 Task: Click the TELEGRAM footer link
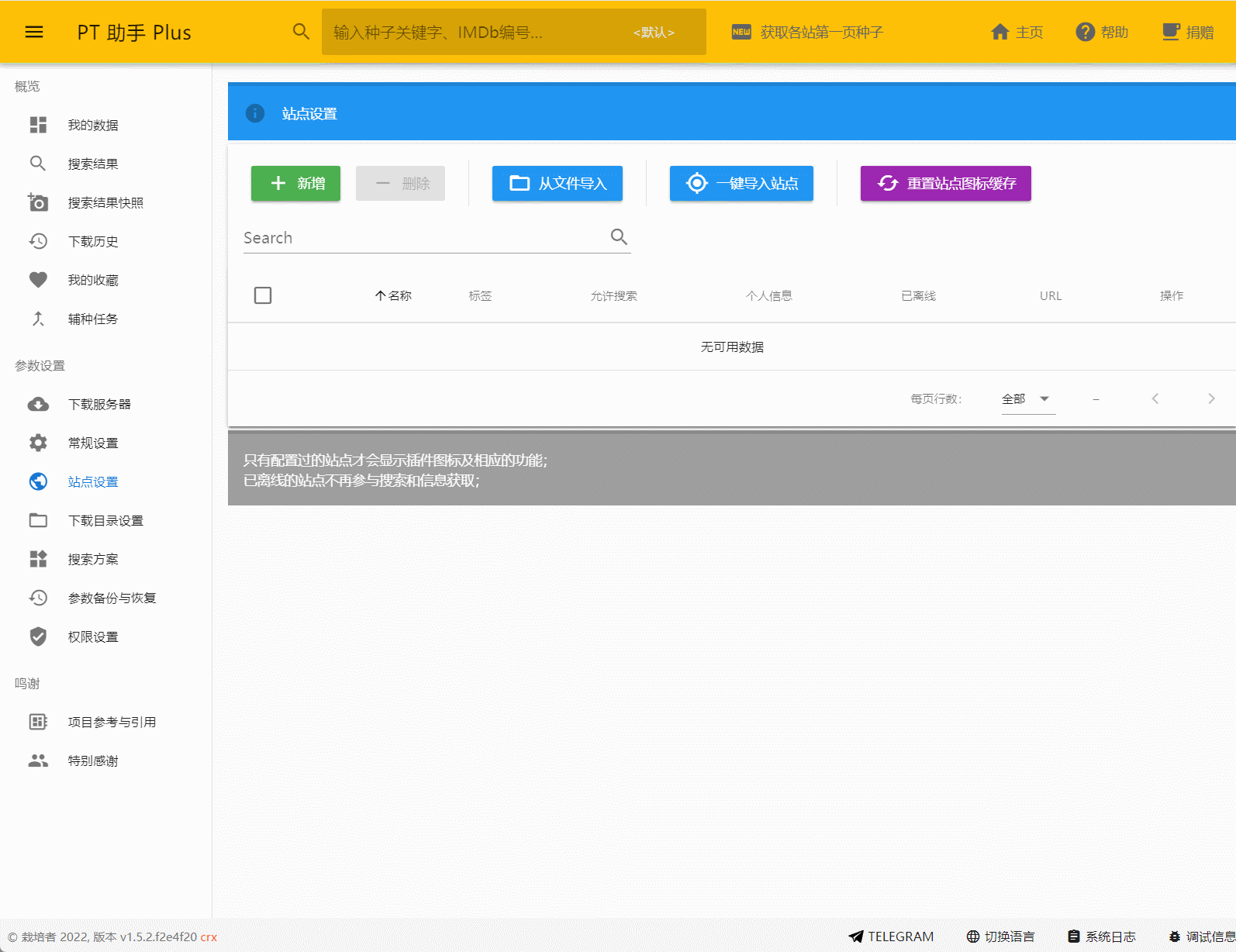(891, 936)
